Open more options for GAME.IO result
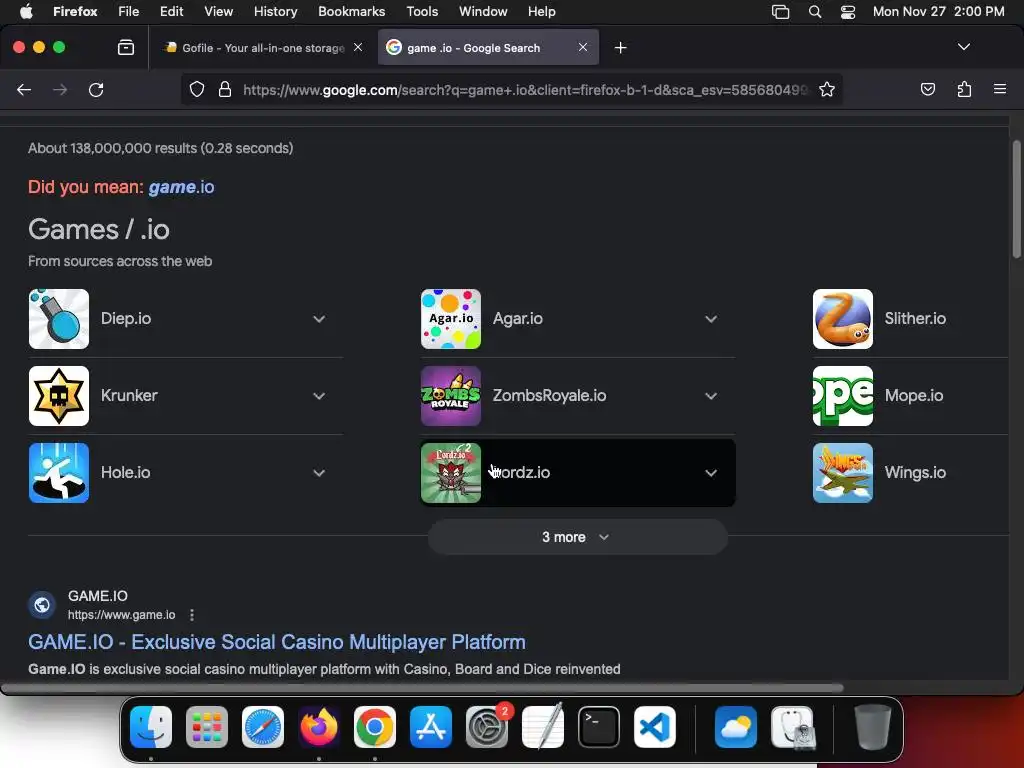Image resolution: width=1024 pixels, height=768 pixels. click(x=191, y=615)
